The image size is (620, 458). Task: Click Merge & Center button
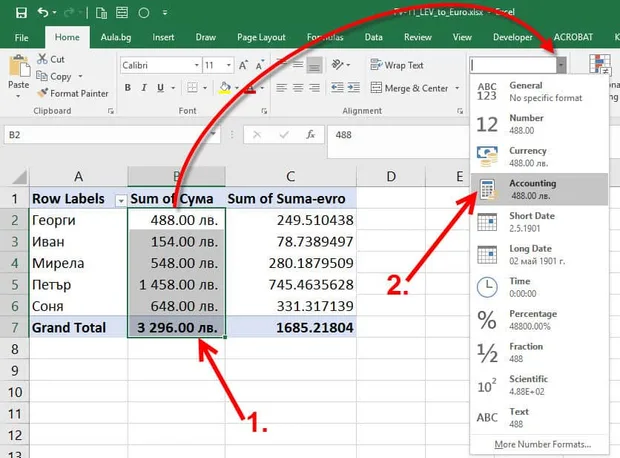click(409, 88)
